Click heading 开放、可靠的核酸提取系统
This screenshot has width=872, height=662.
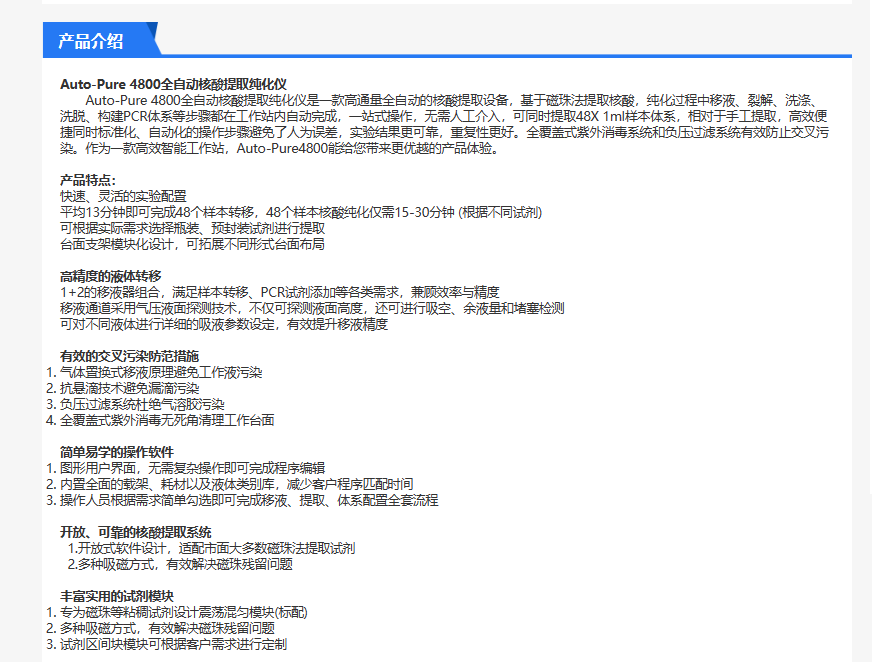(136, 533)
